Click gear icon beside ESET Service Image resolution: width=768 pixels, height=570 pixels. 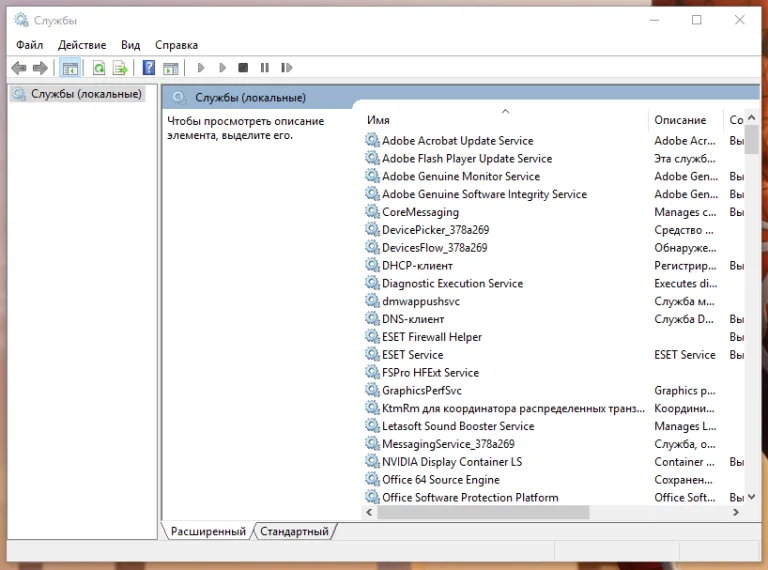coord(372,355)
